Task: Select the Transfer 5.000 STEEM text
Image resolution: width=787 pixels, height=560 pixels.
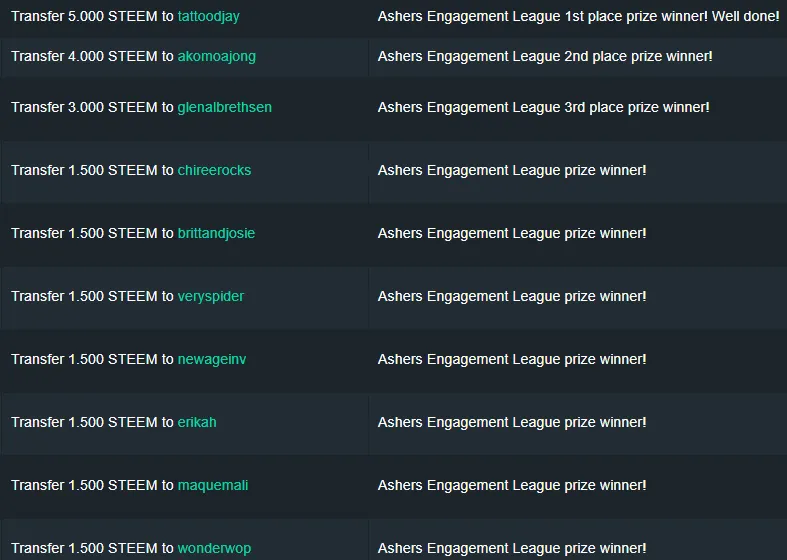Action: (84, 17)
